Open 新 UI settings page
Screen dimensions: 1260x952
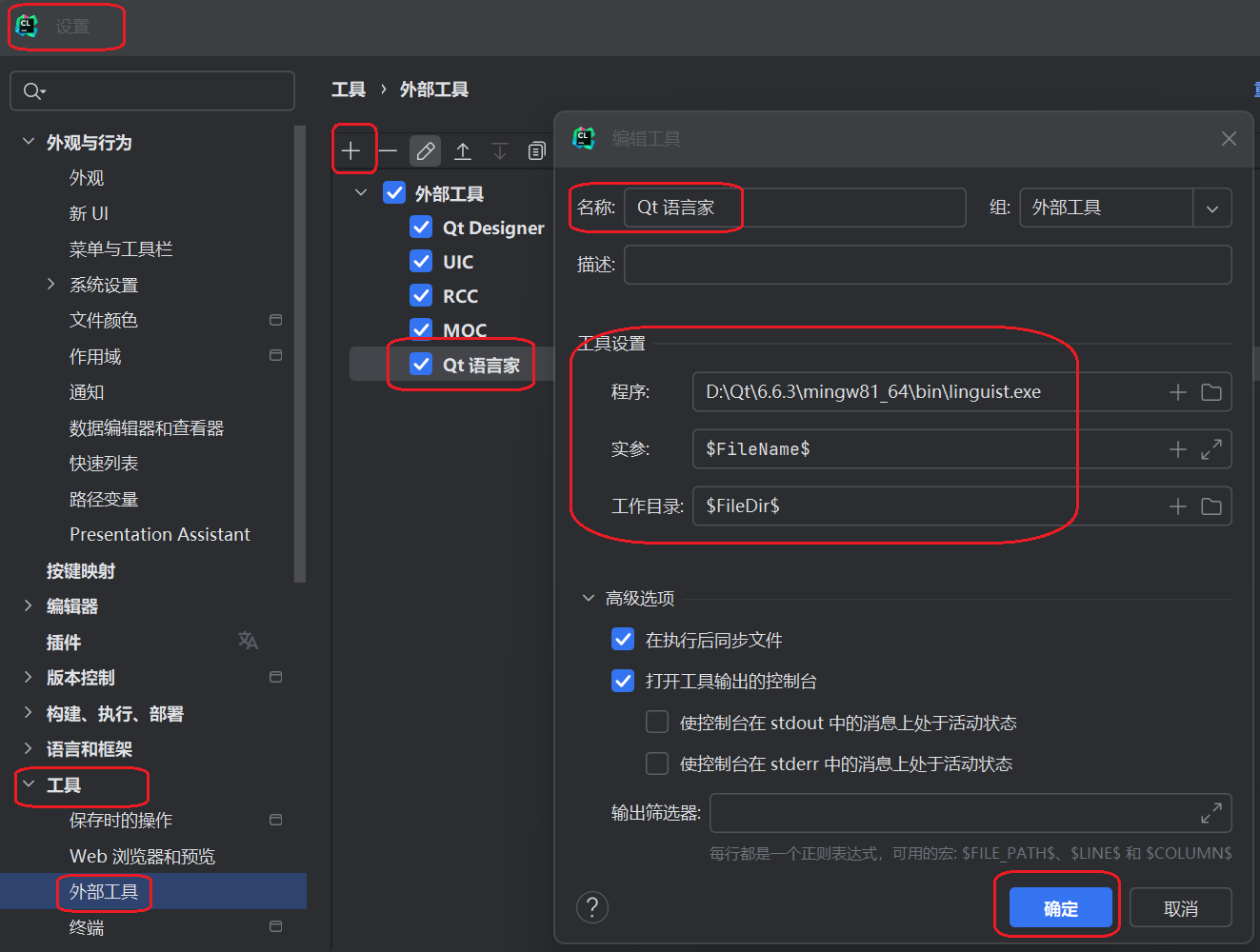coord(89,213)
